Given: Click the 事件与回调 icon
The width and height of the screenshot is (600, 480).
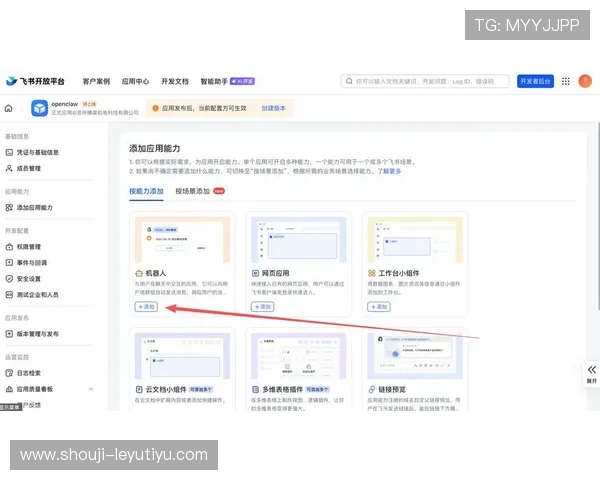Looking at the screenshot, I should [x=9, y=263].
